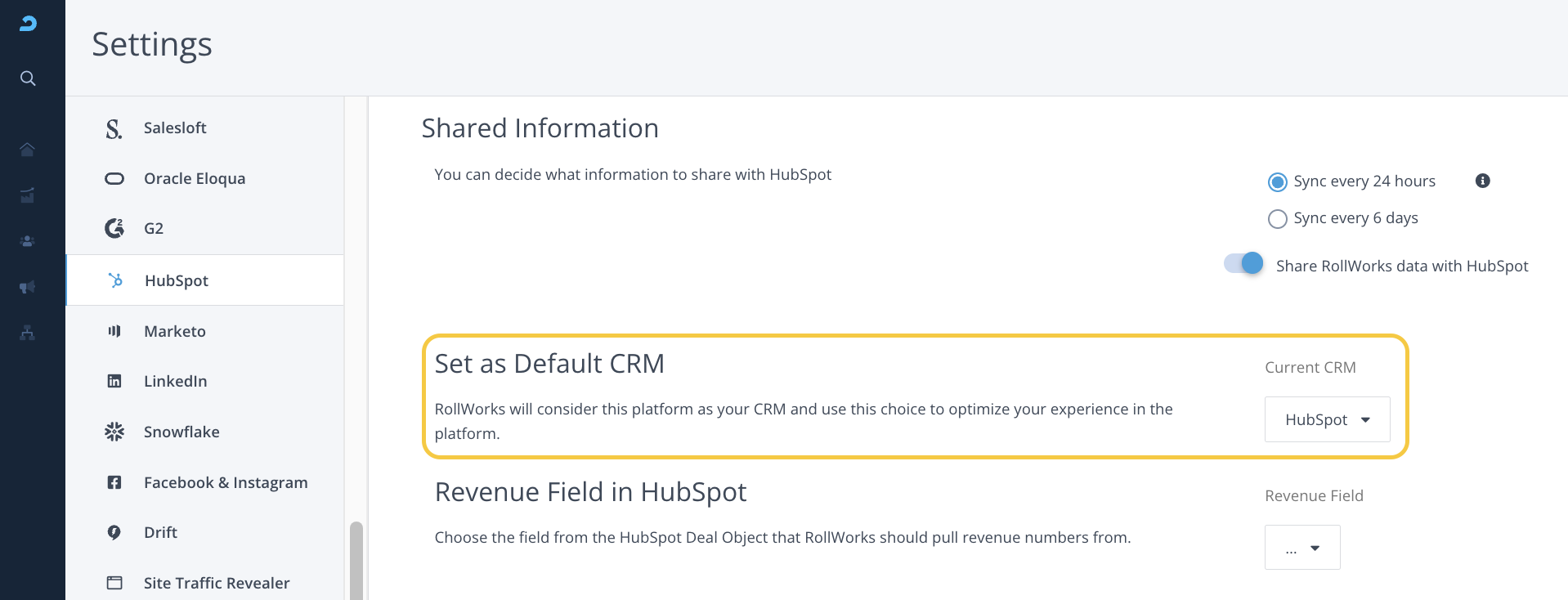Open the Current CRM HubSpot dropdown
This screenshot has width=1568, height=600.
tap(1327, 419)
